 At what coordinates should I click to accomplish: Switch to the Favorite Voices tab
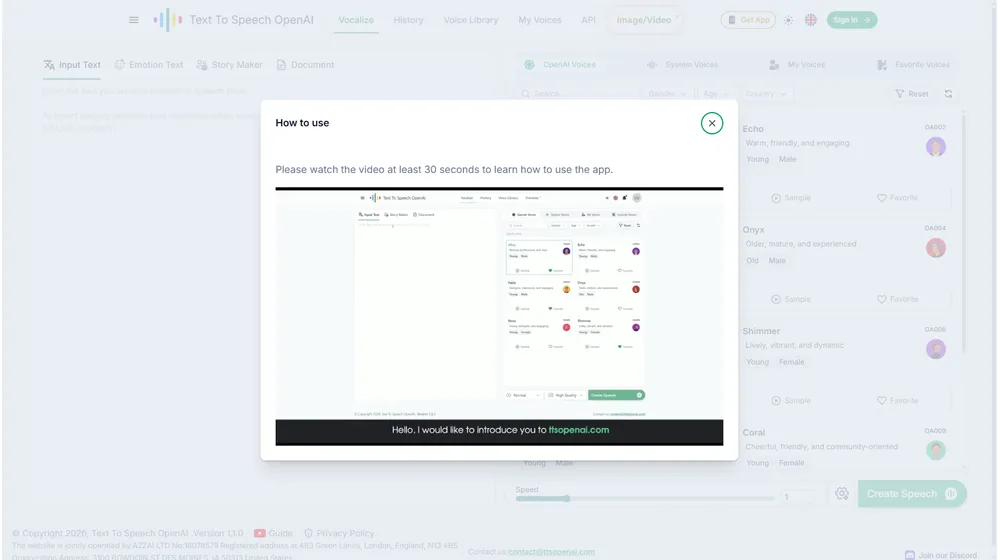913,64
